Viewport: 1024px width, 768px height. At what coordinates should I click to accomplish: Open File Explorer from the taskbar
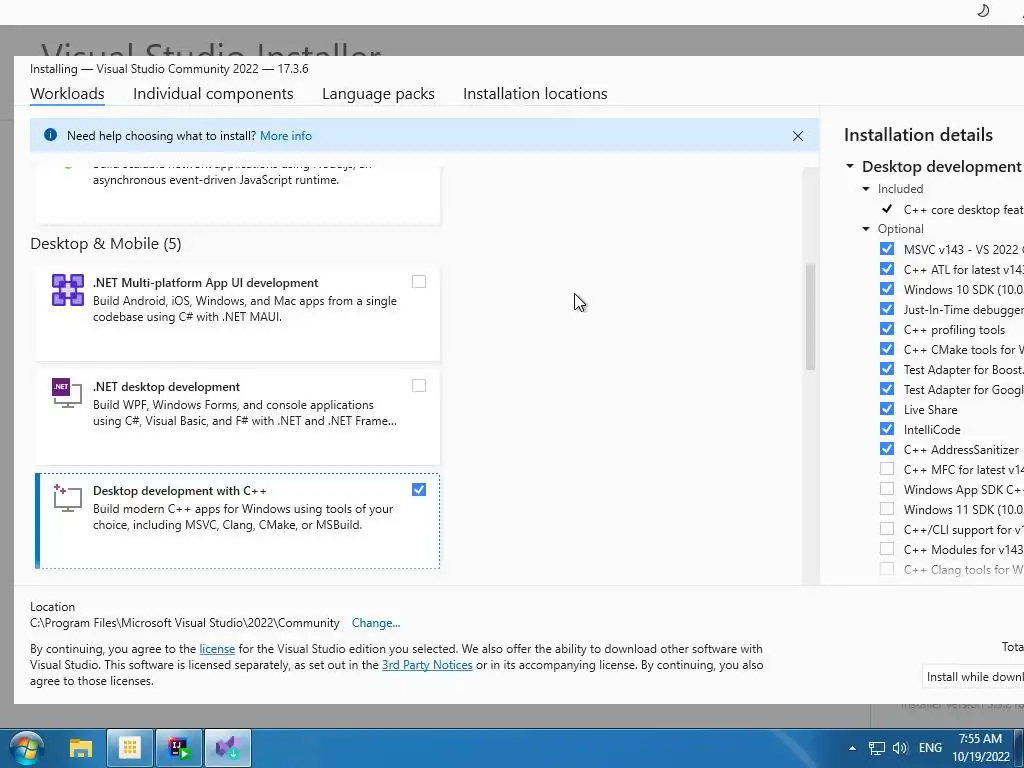tap(81, 748)
